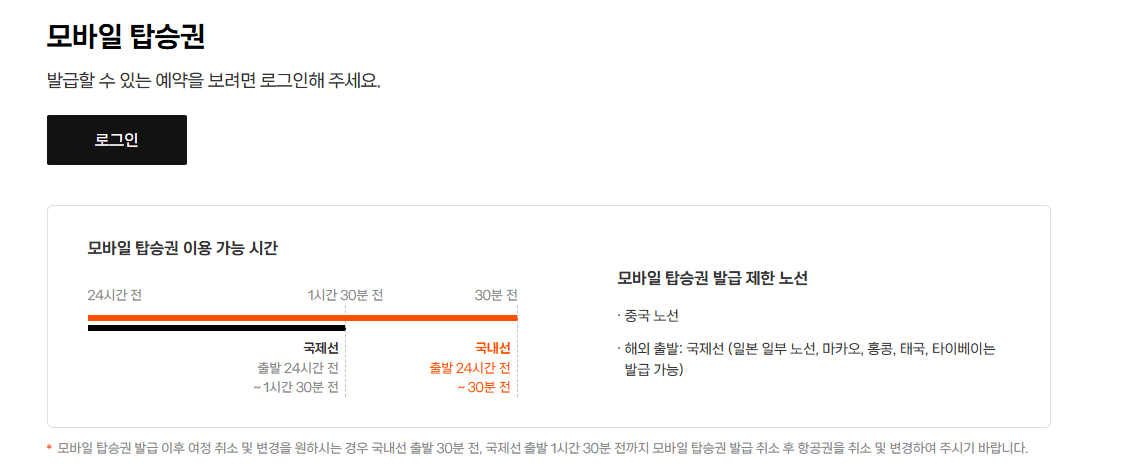Click the orange ~30분 전 text

point(484,388)
